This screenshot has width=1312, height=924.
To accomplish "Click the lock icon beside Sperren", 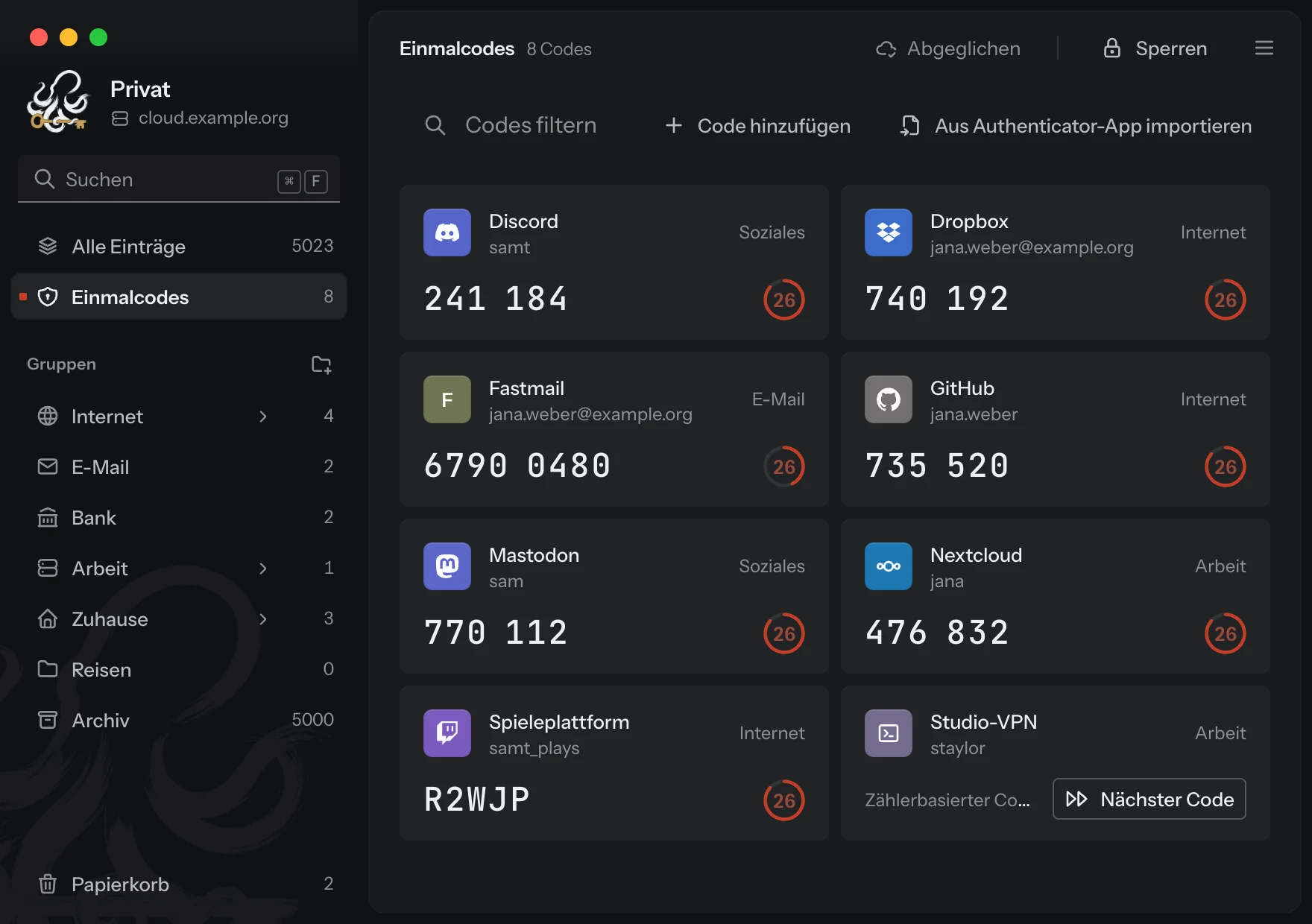I will click(1112, 48).
